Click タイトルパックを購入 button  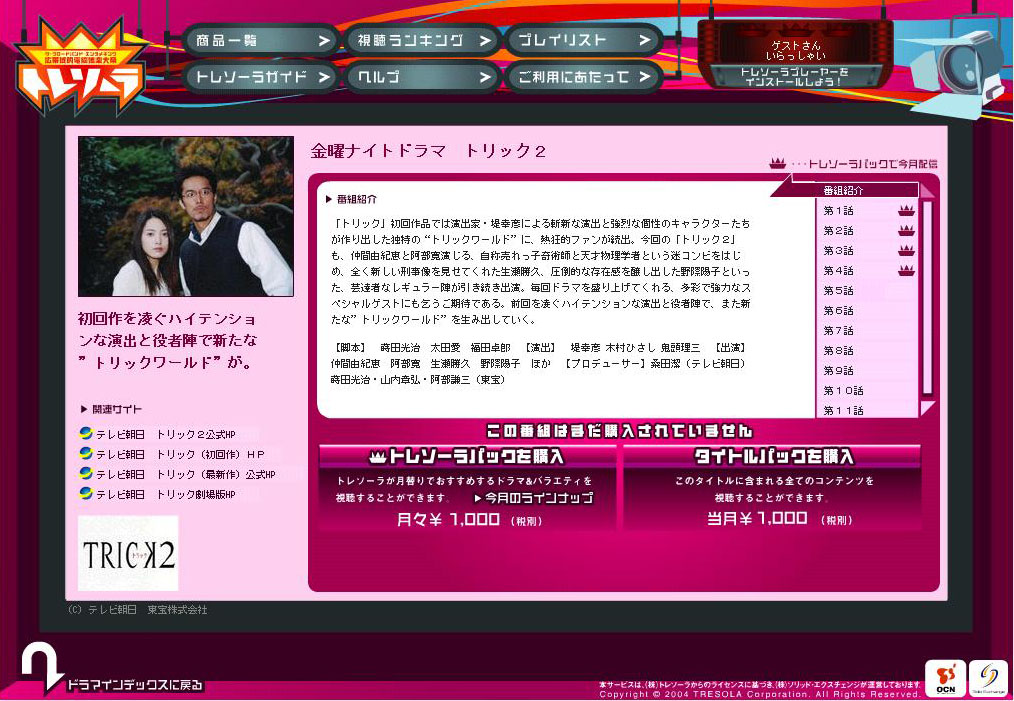[x=772, y=457]
